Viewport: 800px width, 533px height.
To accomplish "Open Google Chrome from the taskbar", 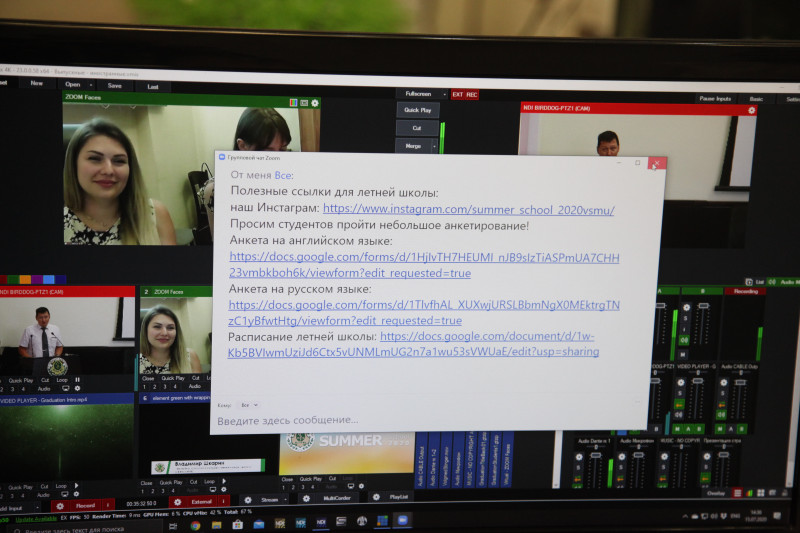I will pyautogui.click(x=195, y=525).
